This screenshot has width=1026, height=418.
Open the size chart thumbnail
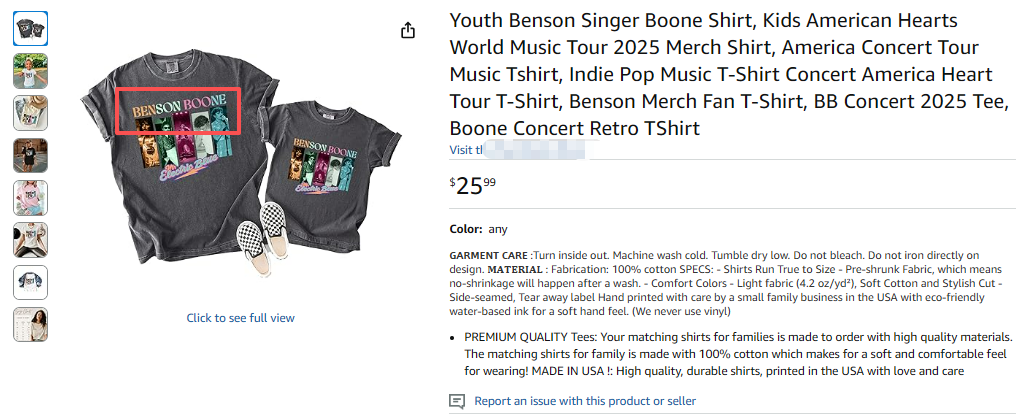[x=30, y=323]
